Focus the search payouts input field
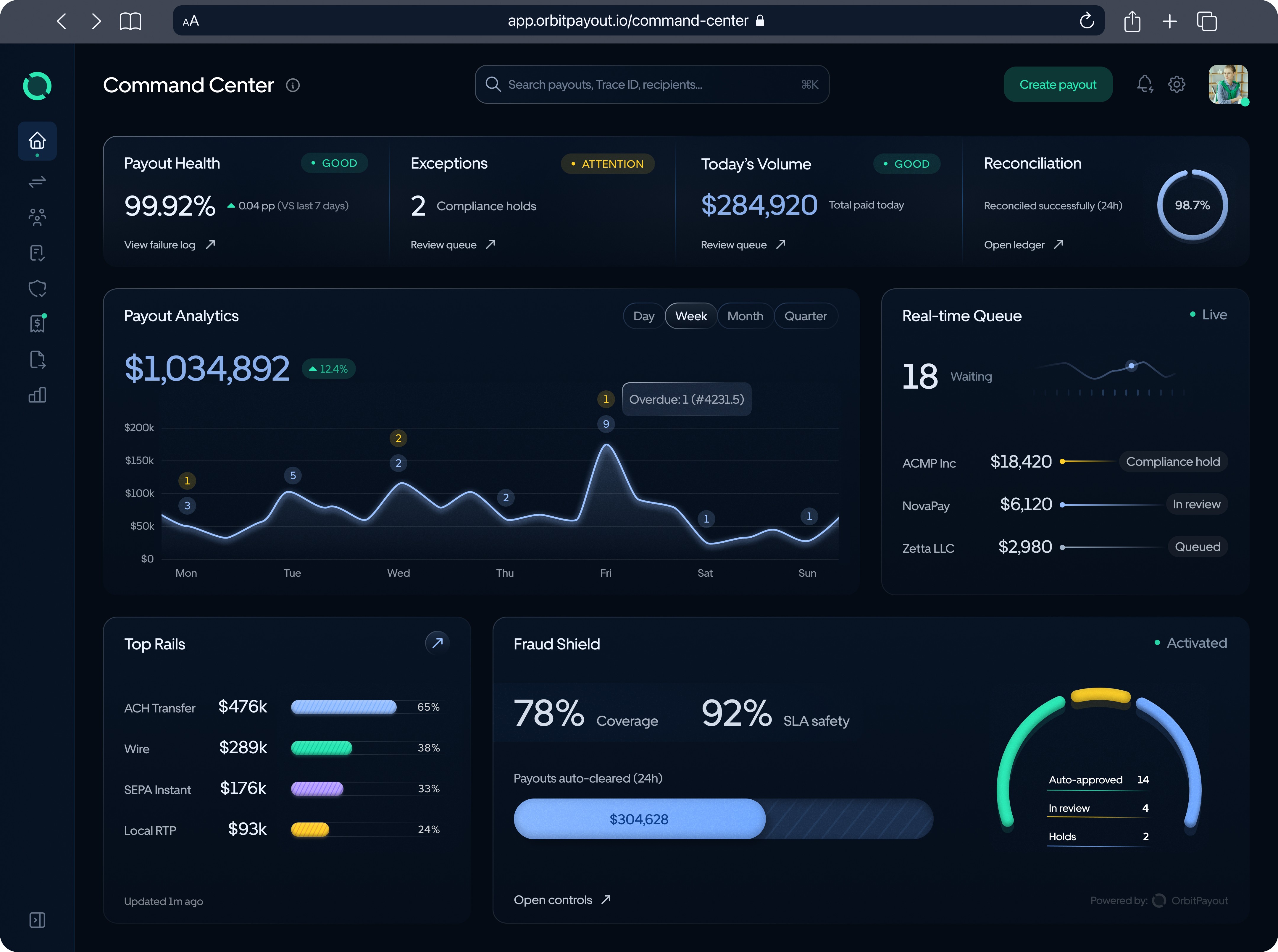The height and width of the screenshot is (952, 1278). (x=651, y=85)
